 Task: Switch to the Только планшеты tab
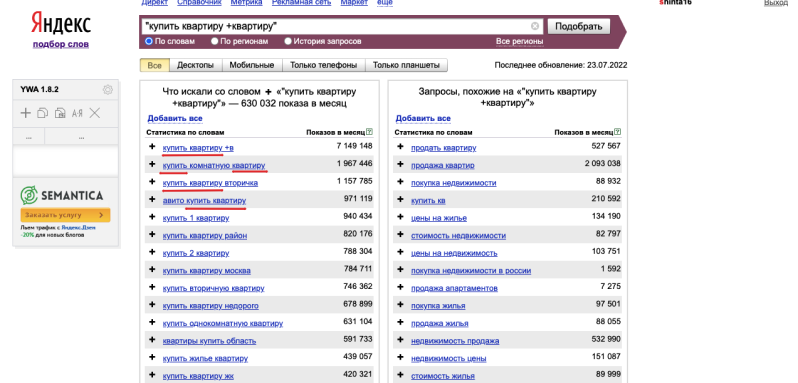click(x=406, y=65)
